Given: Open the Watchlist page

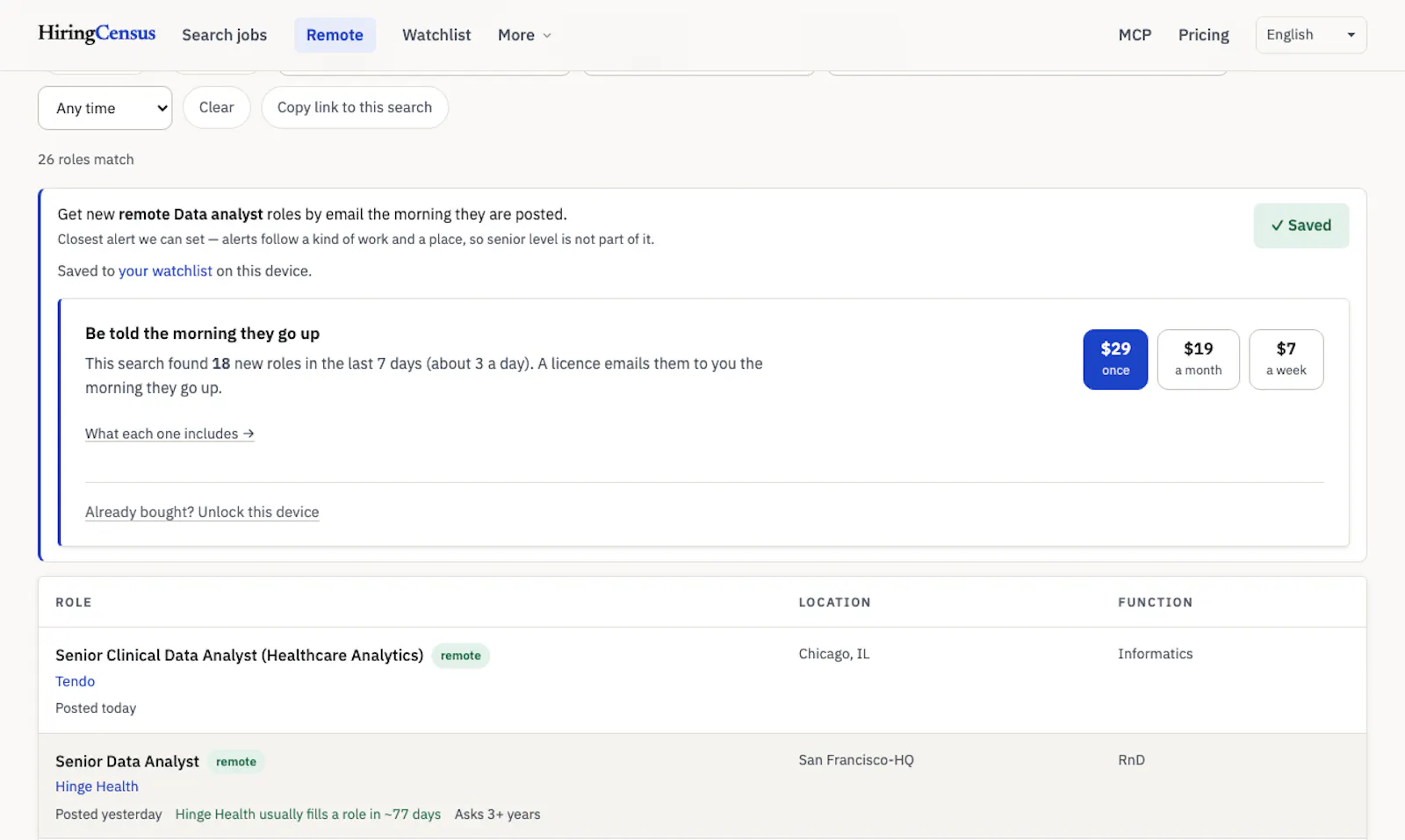Looking at the screenshot, I should point(436,35).
